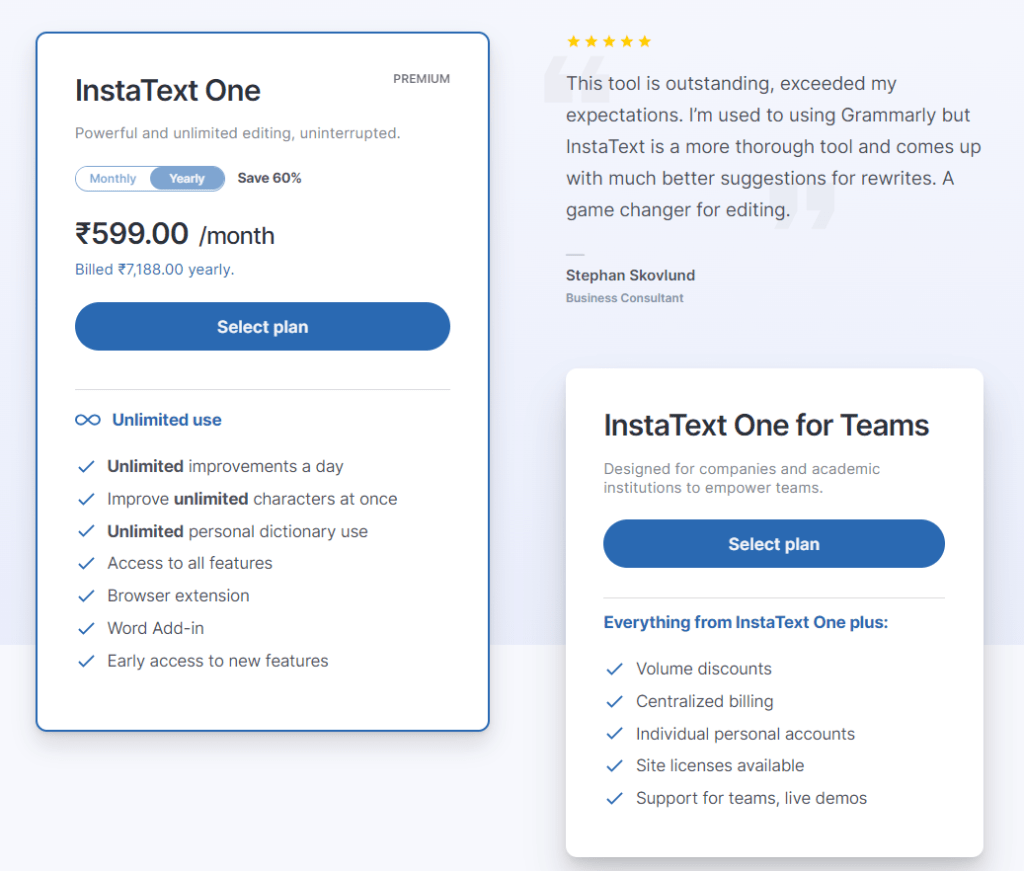Click Site licenses available text
1024x871 pixels.
pos(720,766)
